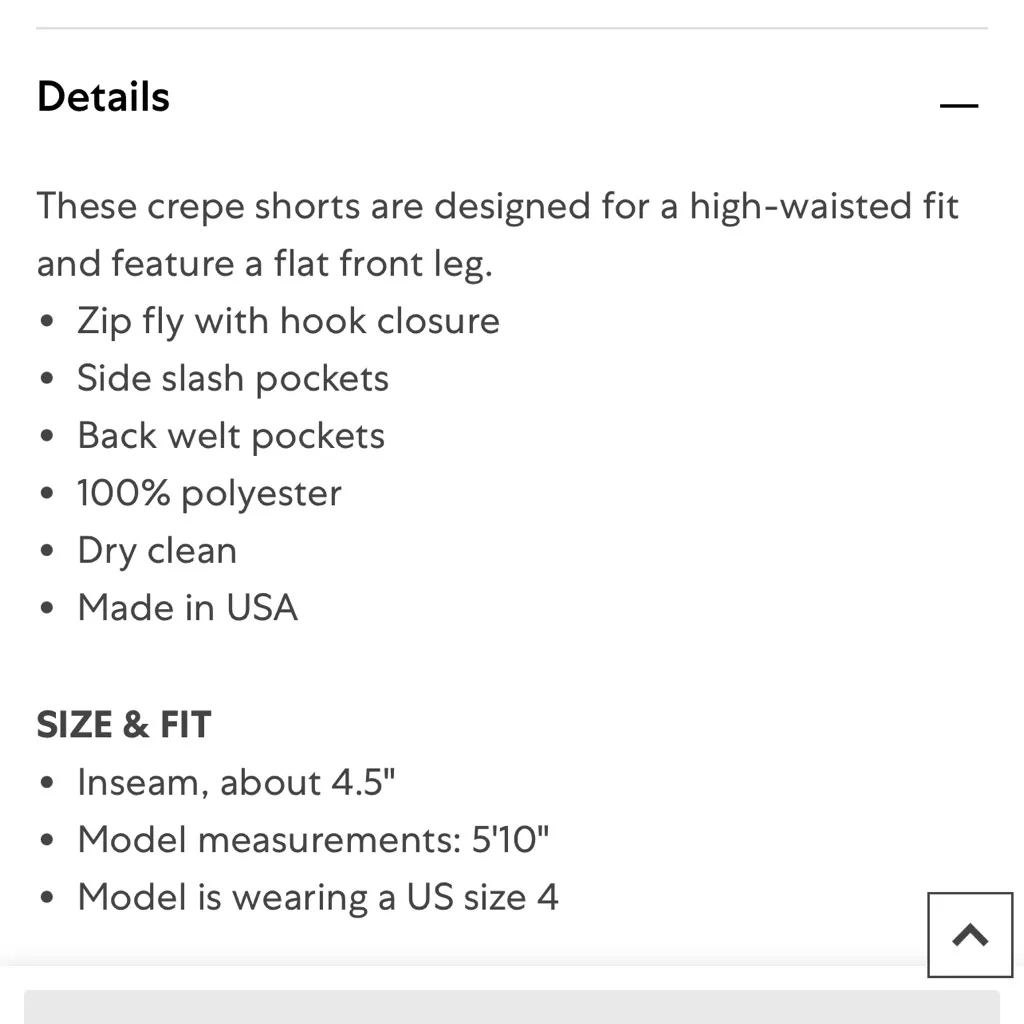Click the "Model measurements: 5'10"" text
The image size is (1024, 1024).
pos(313,839)
